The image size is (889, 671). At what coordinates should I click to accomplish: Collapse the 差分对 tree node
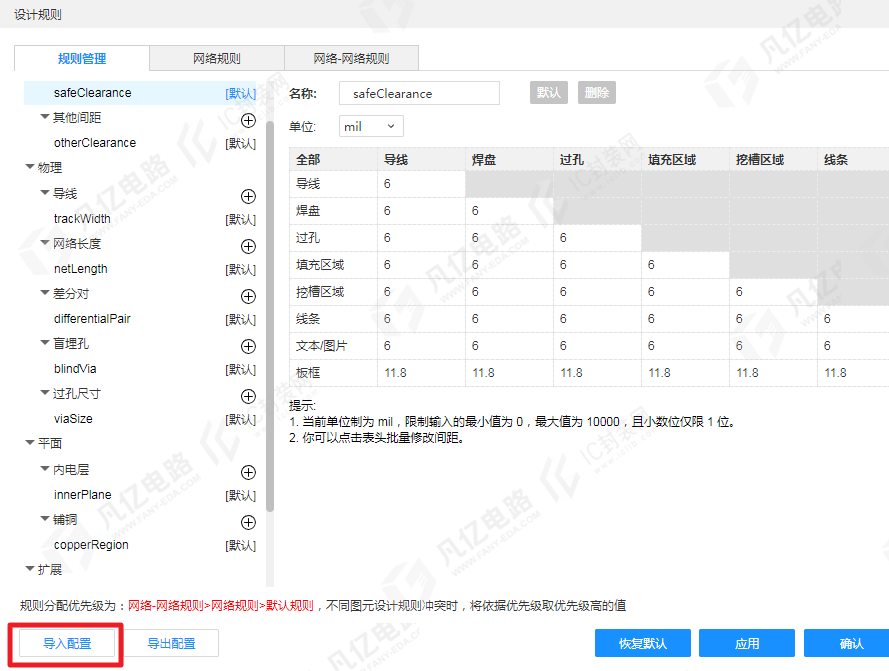[x=45, y=293]
